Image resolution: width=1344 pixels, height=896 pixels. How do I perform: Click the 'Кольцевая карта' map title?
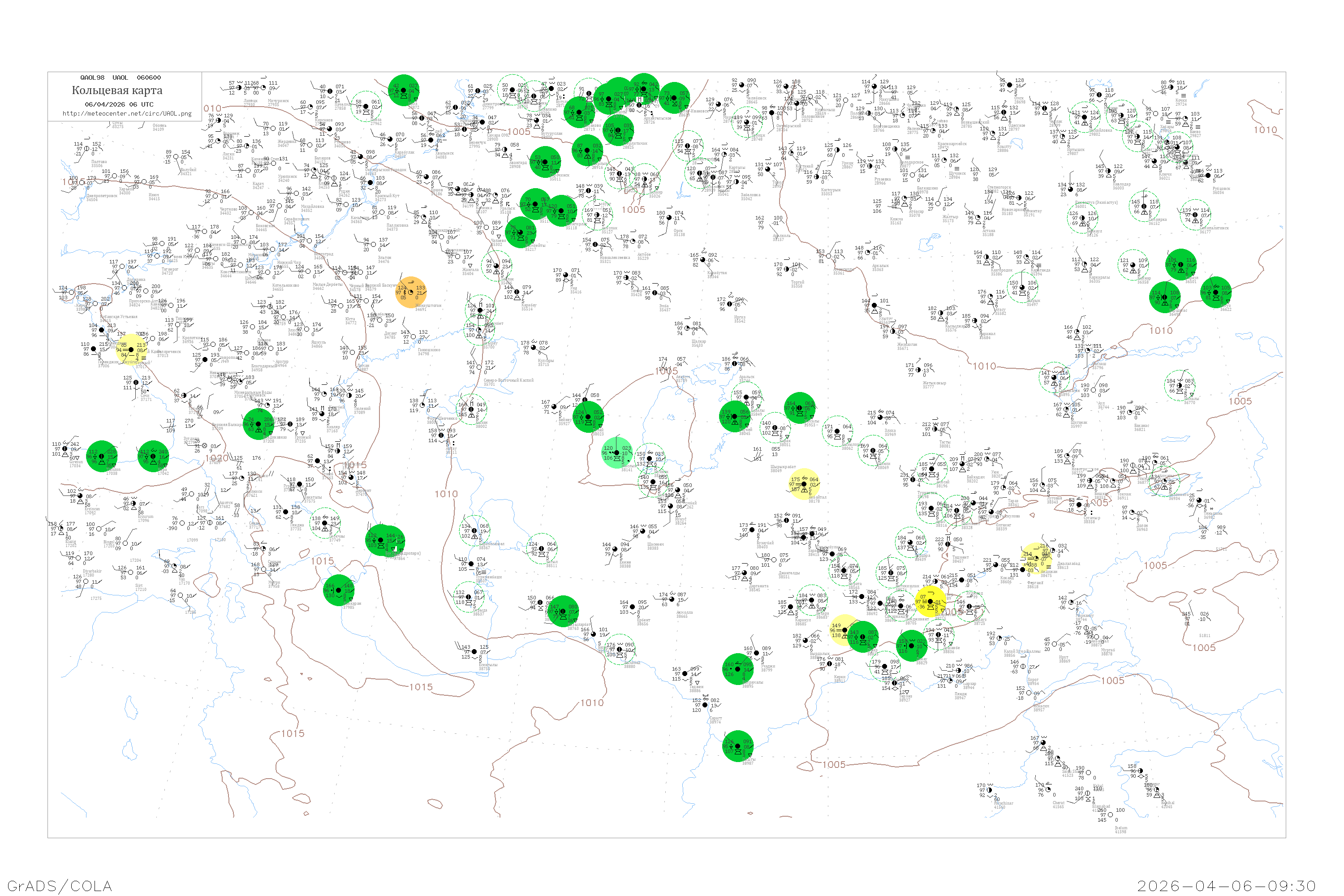point(117,91)
